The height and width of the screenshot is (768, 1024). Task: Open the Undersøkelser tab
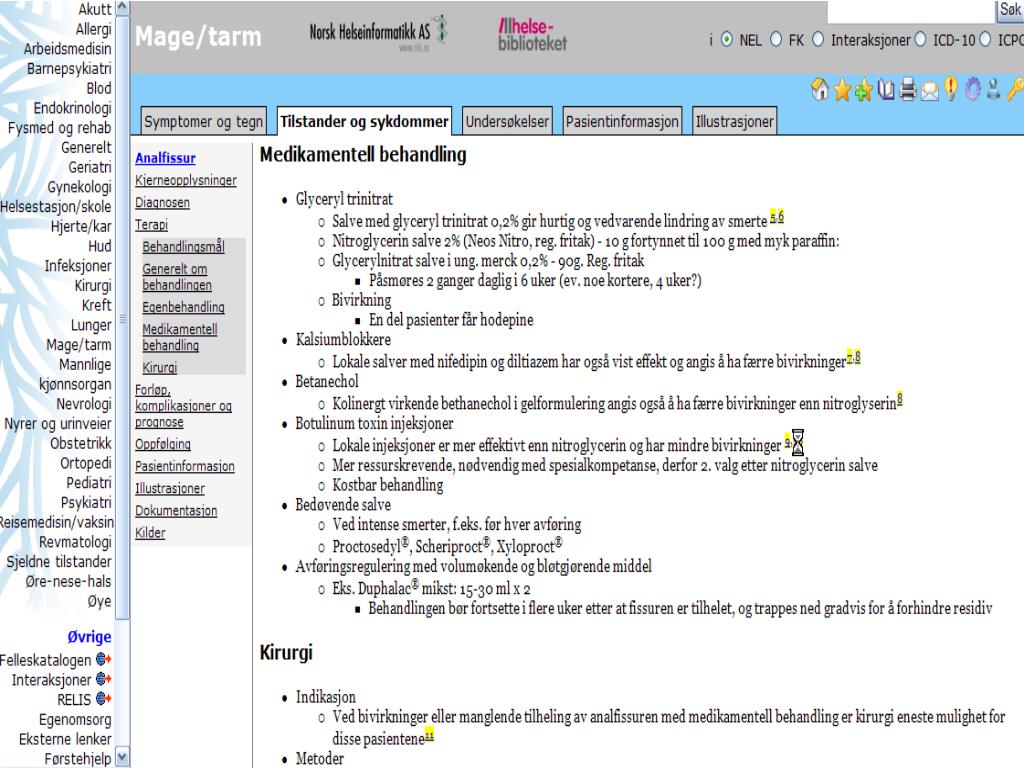(507, 121)
